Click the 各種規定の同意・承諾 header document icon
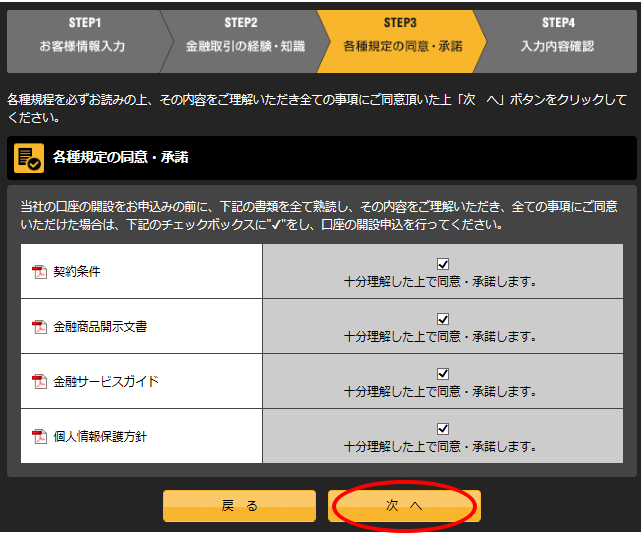 click(29, 158)
